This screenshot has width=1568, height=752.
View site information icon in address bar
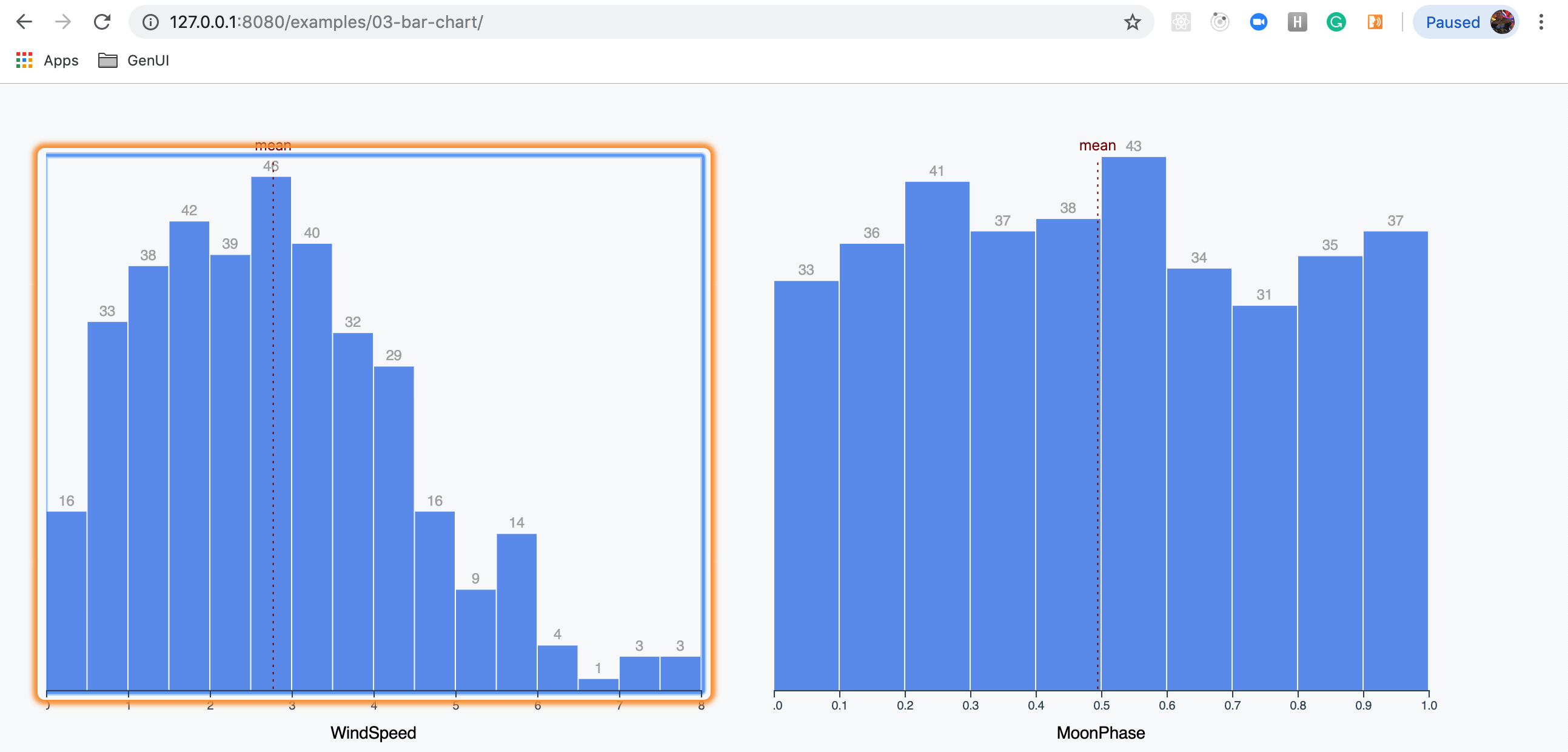click(150, 22)
